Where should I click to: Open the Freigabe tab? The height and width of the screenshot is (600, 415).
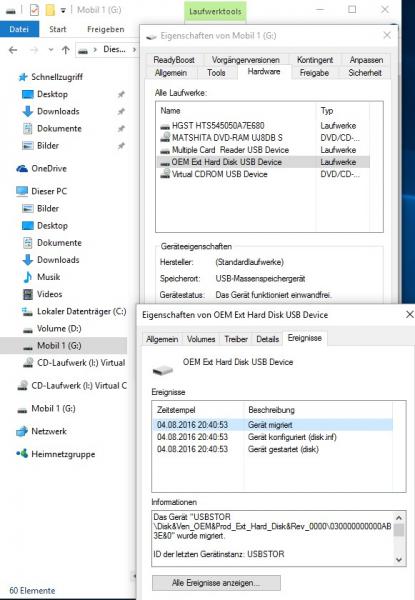coord(314,73)
